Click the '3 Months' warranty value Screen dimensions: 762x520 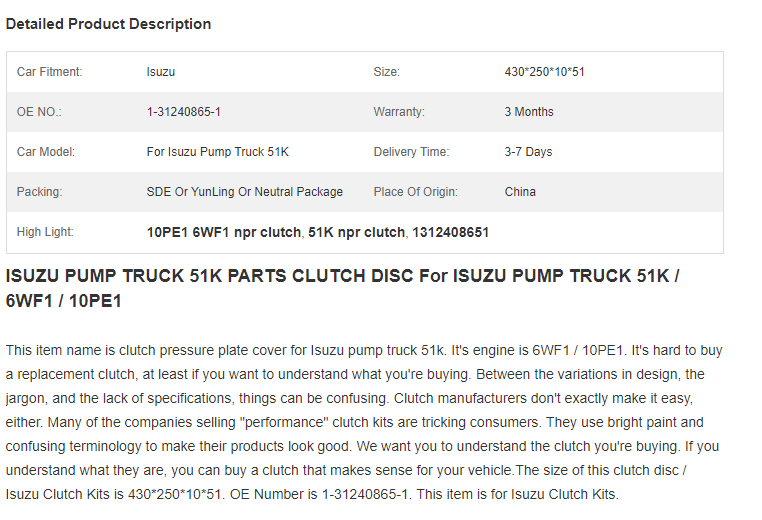(x=529, y=112)
